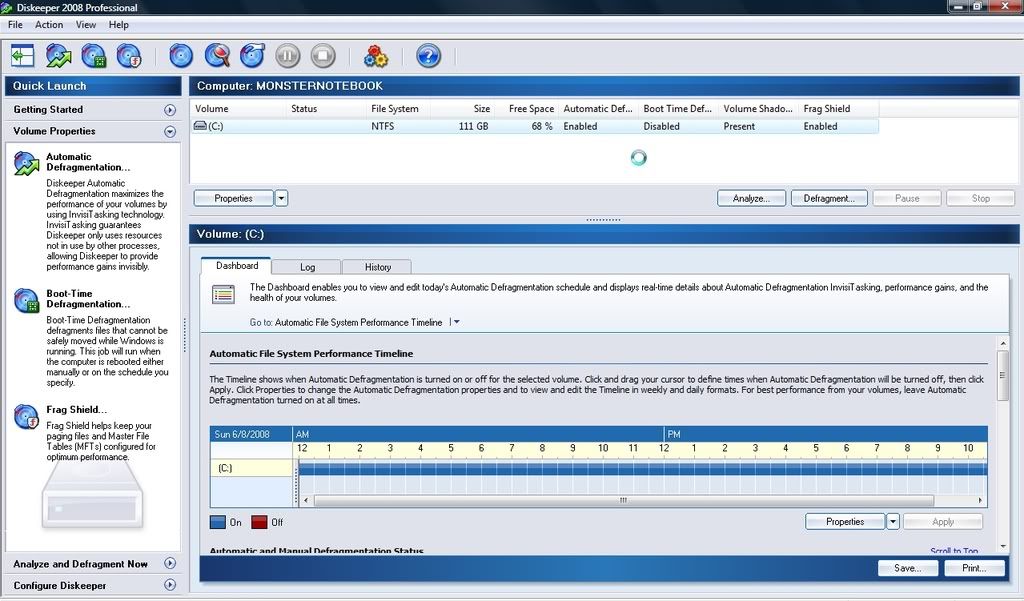Click dashboard vertical scrollbar thumb
The image size is (1024, 601).
(x=1002, y=376)
